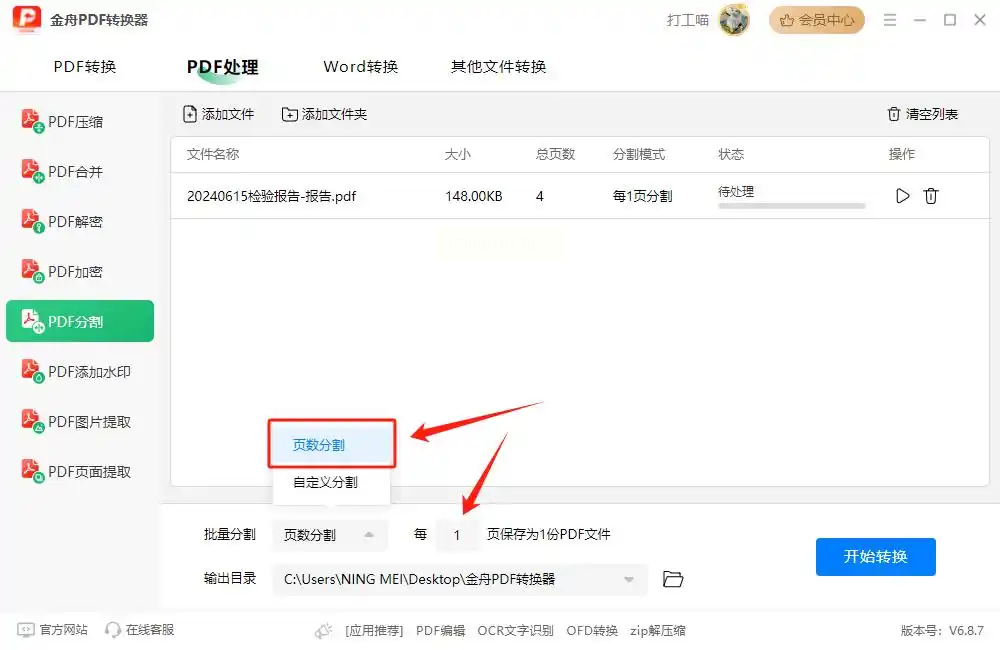
Task: Click the user avatar picture
Action: [x=734, y=20]
